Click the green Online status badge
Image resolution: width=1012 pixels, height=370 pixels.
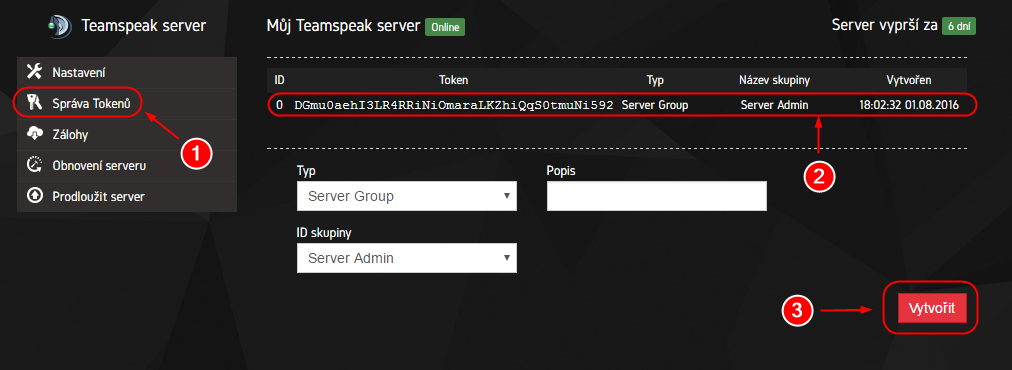[x=445, y=28]
